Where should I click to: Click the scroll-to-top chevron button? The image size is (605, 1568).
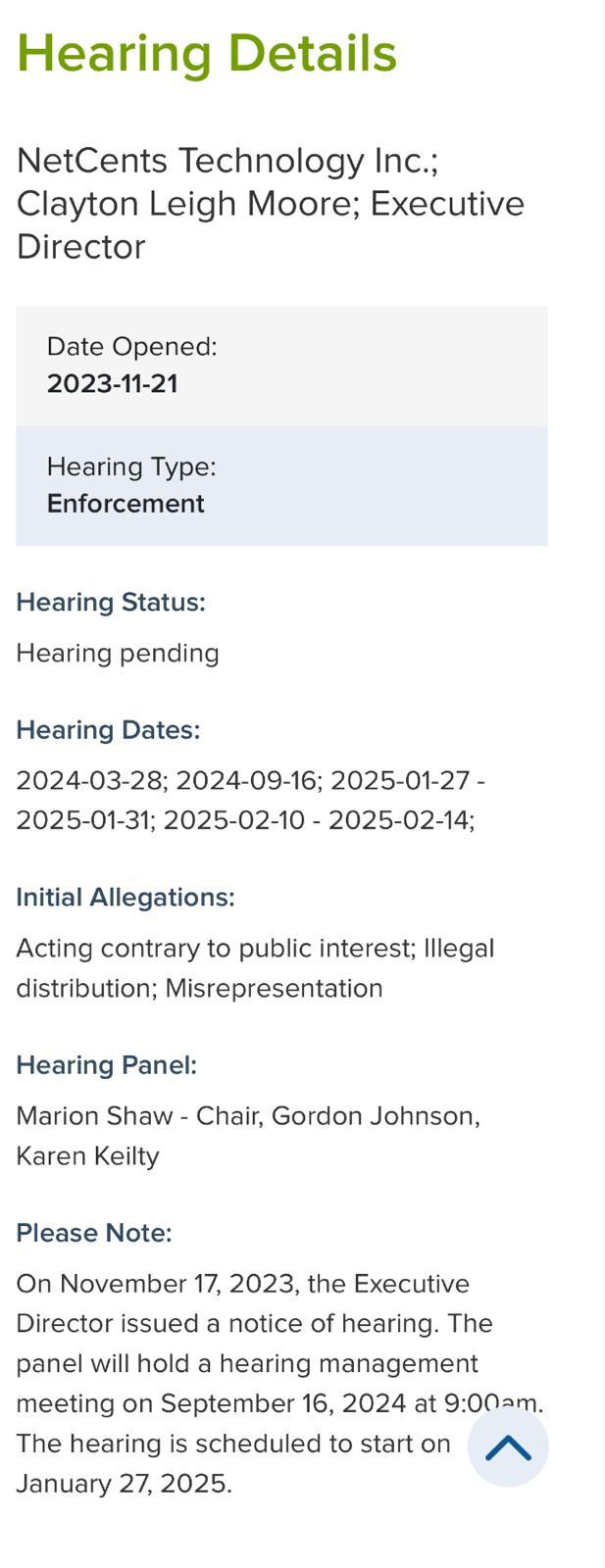pos(508,1447)
